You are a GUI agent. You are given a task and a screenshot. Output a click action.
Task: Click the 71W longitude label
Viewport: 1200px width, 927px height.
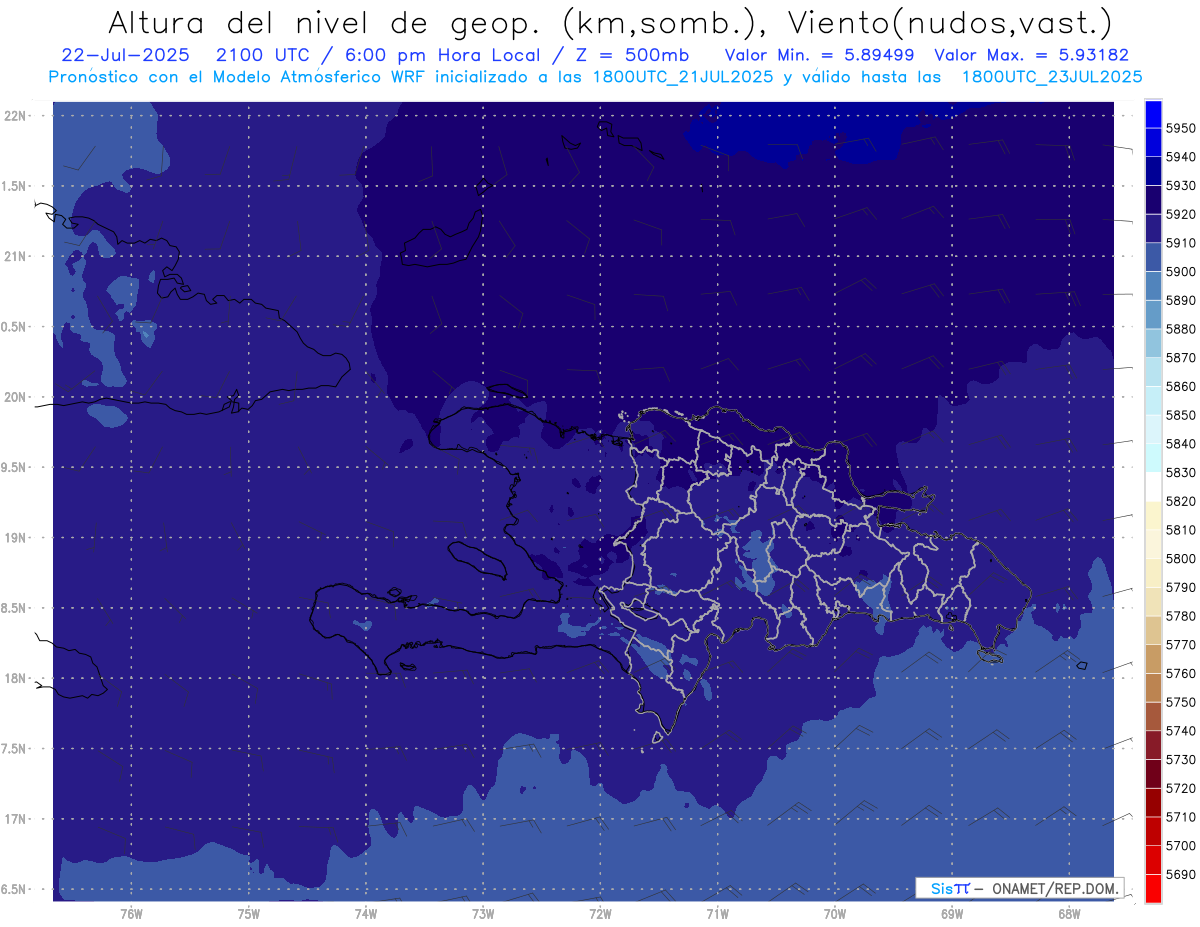pos(717,913)
